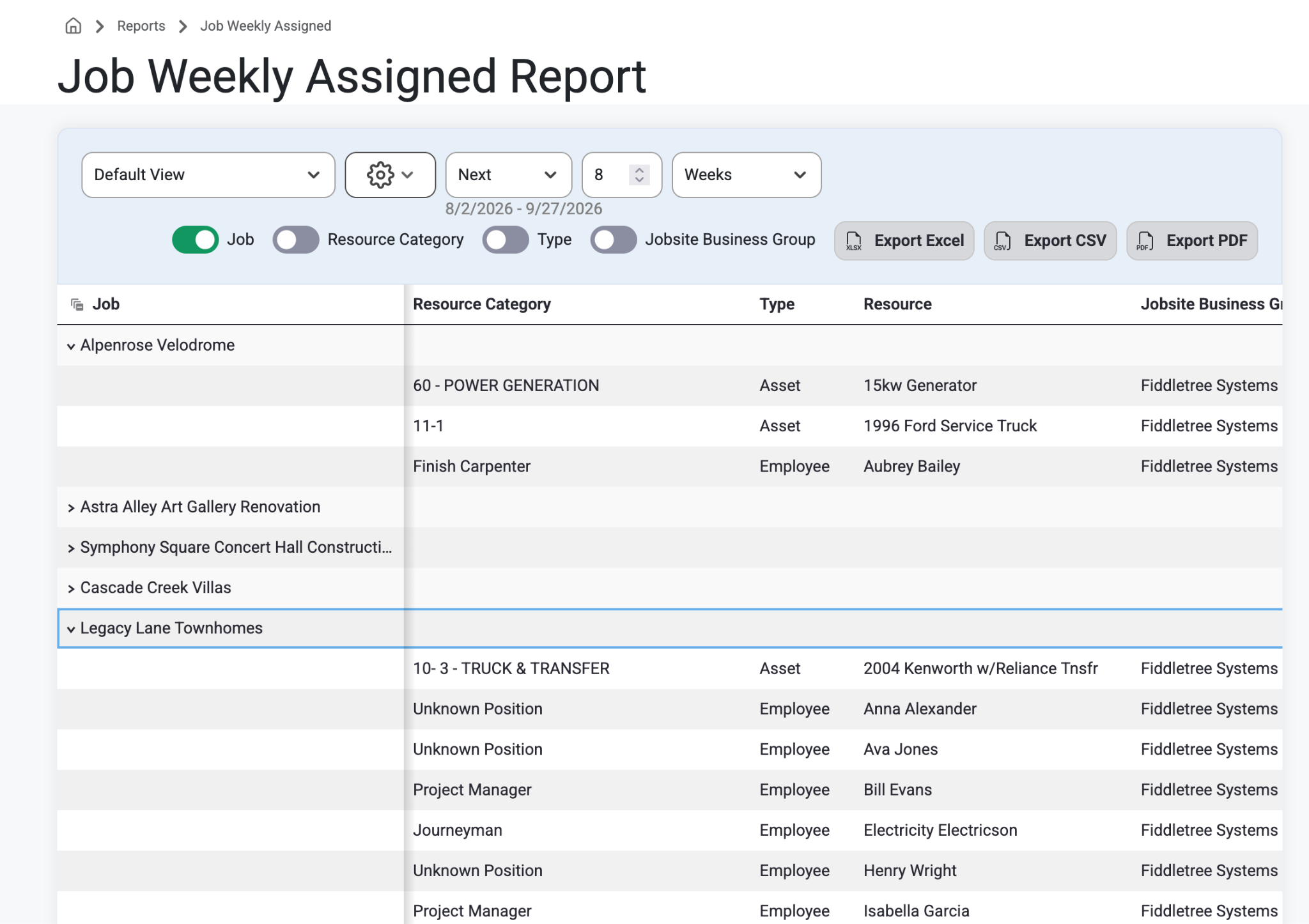This screenshot has height=924, width=1309.
Task: Sort by the Resource Category column header
Action: click(481, 304)
